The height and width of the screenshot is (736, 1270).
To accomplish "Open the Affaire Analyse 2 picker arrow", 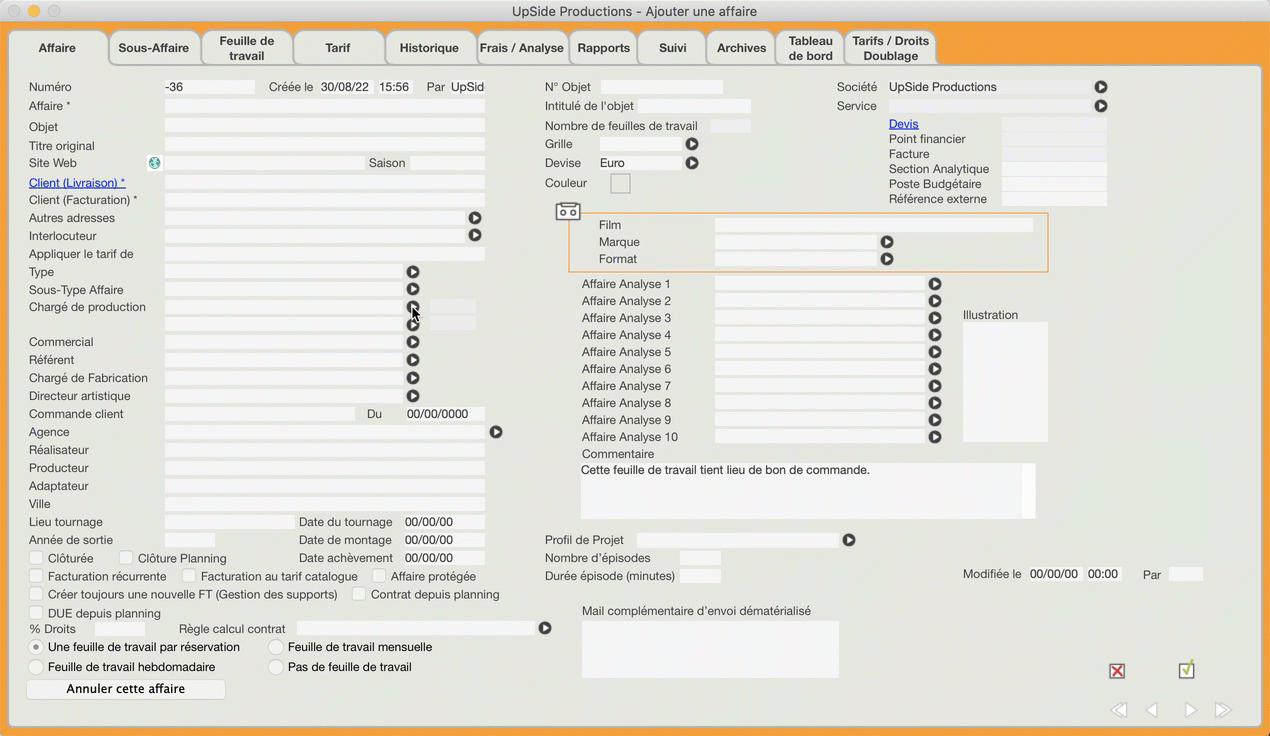I will [935, 301].
